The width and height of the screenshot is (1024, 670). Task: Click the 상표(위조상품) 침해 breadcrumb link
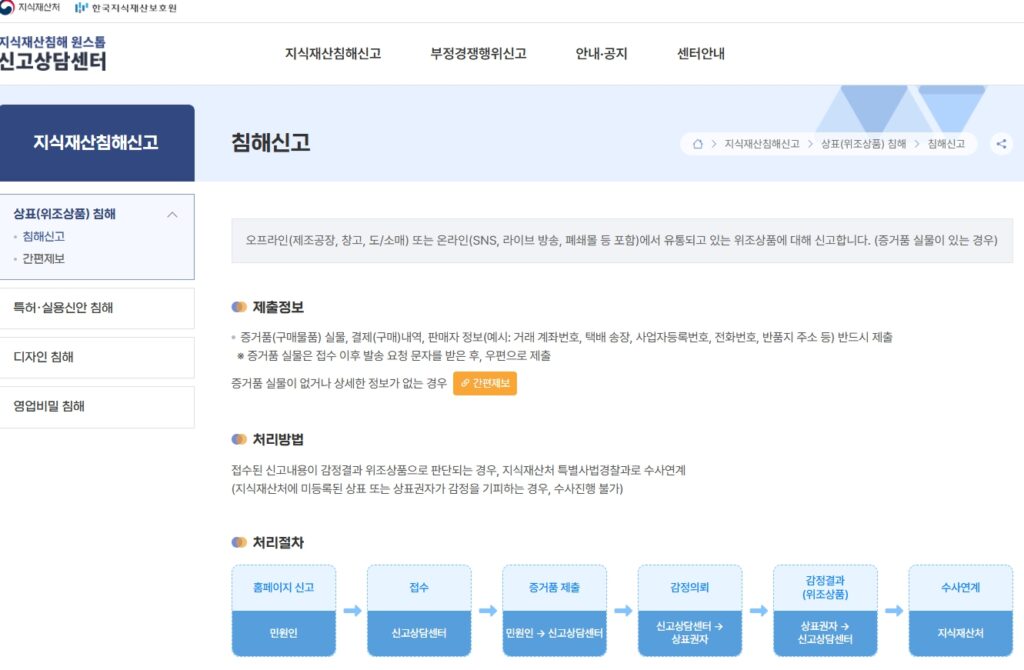[x=863, y=144]
